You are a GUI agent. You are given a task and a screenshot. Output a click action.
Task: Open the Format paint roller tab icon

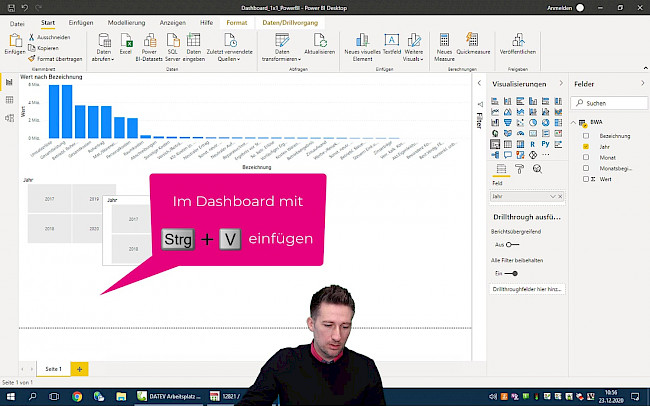519,171
